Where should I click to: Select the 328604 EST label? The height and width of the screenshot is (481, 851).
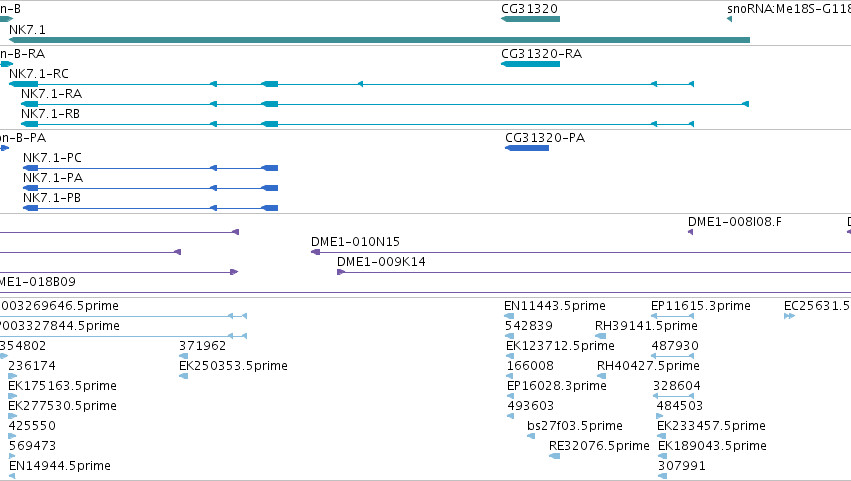coord(677,387)
